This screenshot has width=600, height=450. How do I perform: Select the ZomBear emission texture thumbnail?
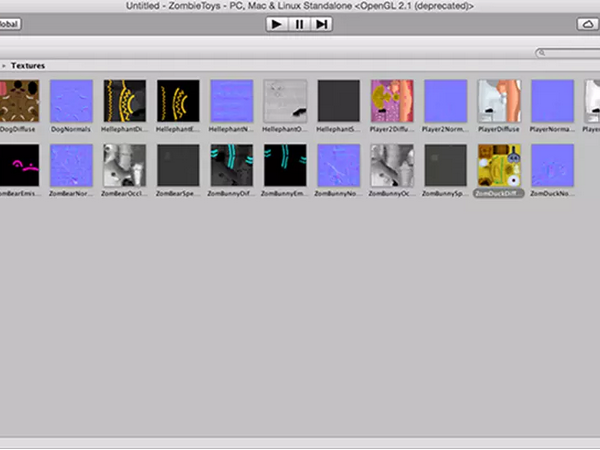19,165
